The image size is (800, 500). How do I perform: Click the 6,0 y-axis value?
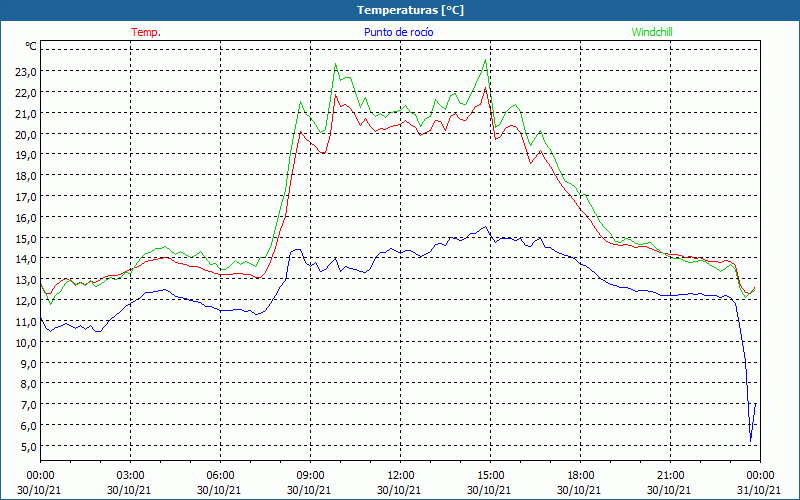tap(29, 426)
